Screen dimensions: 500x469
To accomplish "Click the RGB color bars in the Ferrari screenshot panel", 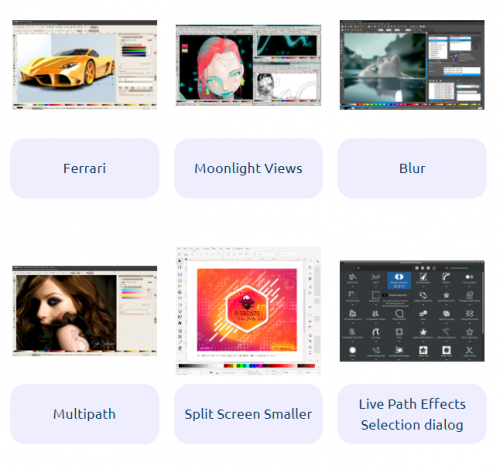I will [x=134, y=50].
